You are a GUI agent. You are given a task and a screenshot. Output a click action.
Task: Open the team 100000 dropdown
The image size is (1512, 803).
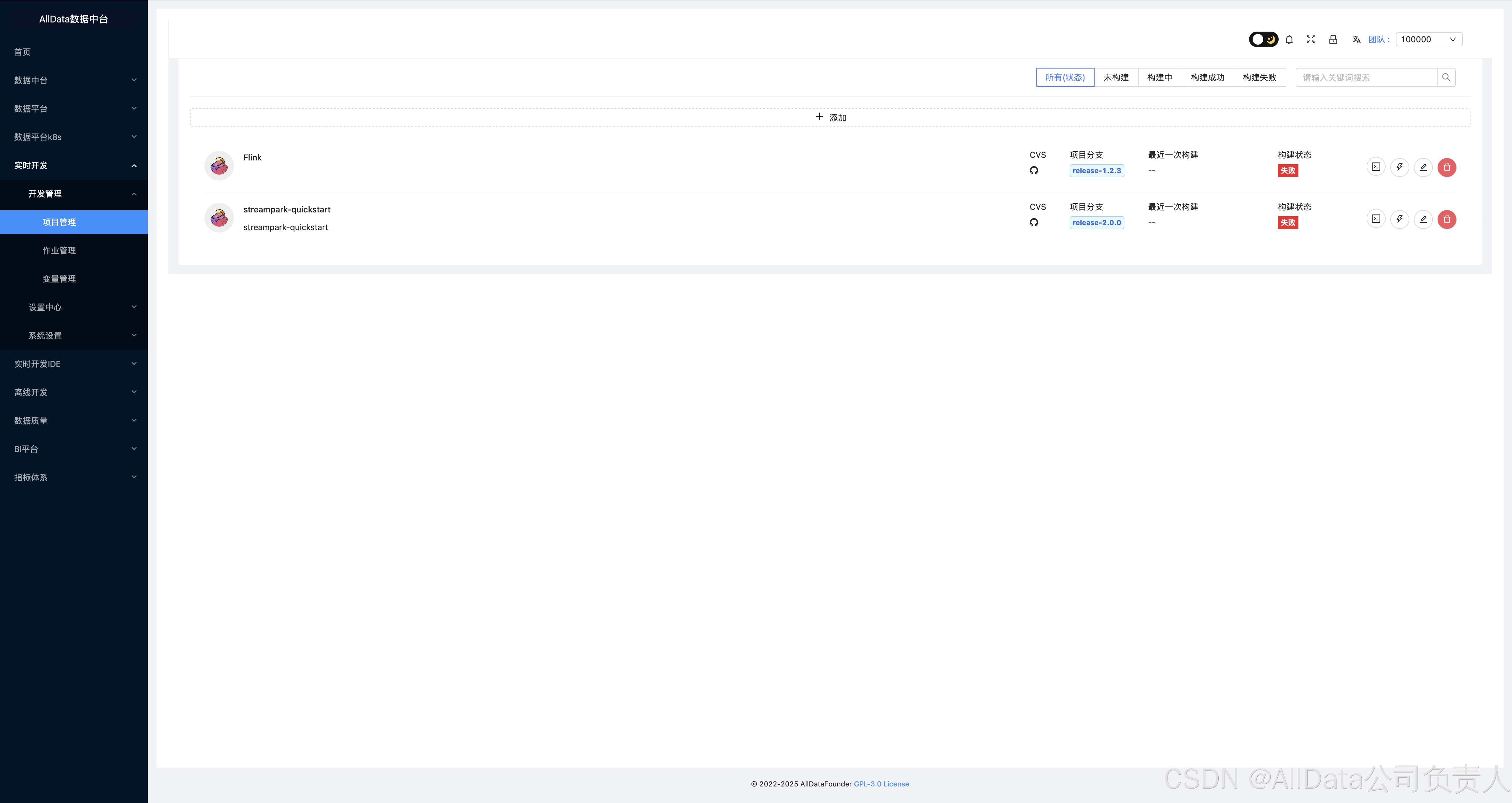1428,39
